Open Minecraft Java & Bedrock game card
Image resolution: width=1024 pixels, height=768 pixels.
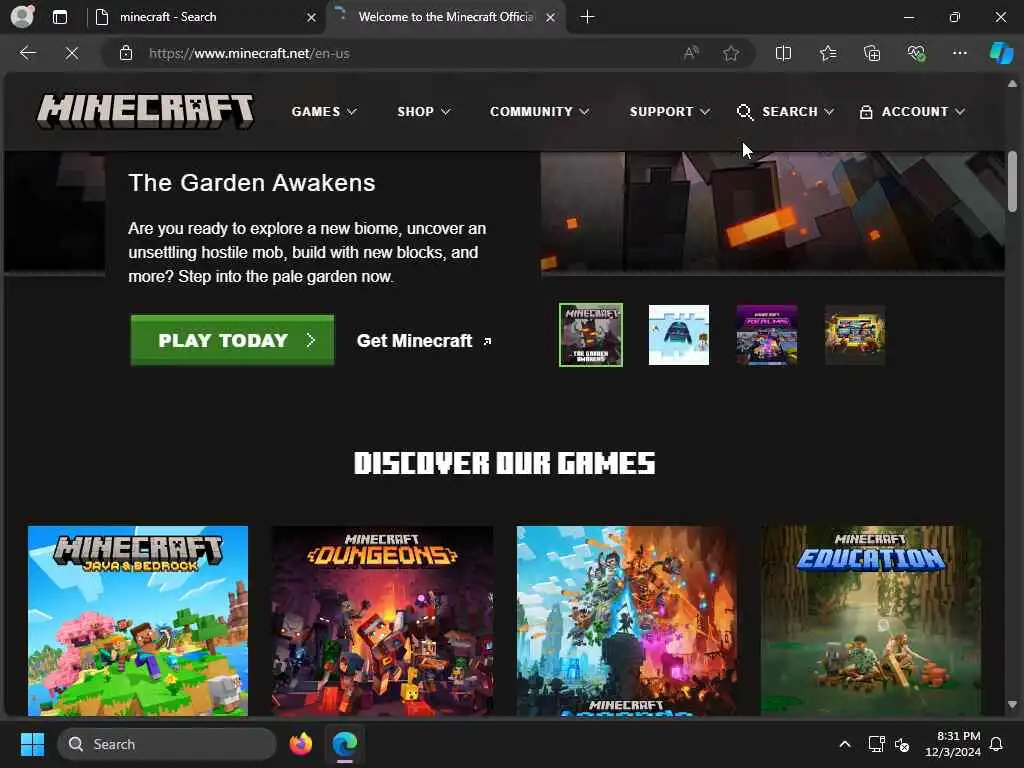pyautogui.click(x=138, y=620)
